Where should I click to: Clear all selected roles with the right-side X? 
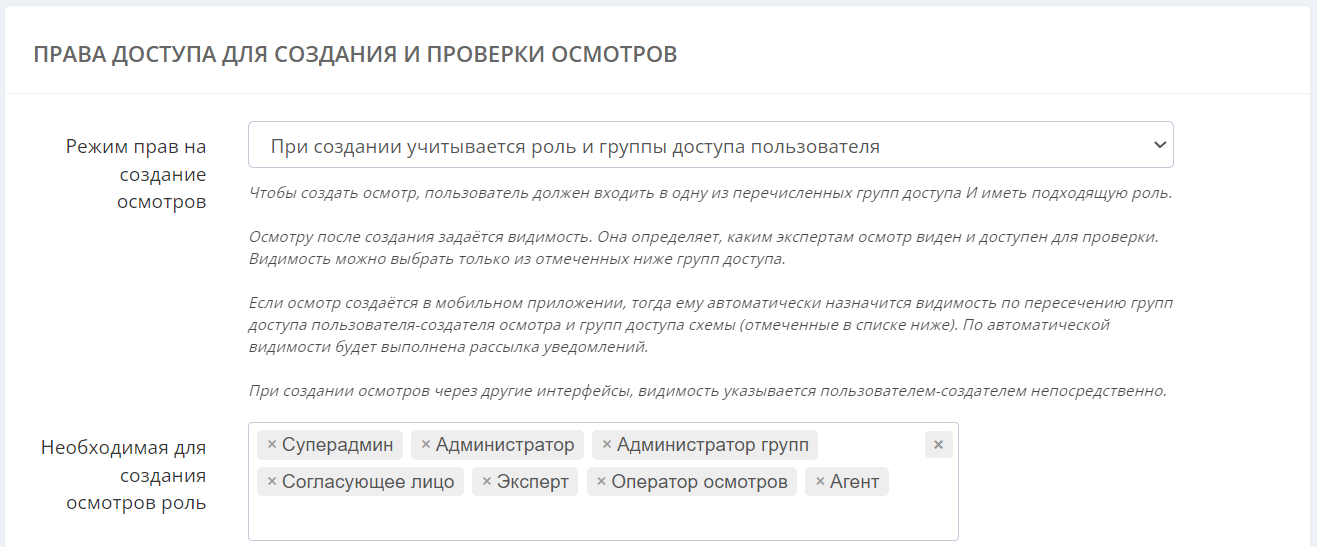[938, 445]
